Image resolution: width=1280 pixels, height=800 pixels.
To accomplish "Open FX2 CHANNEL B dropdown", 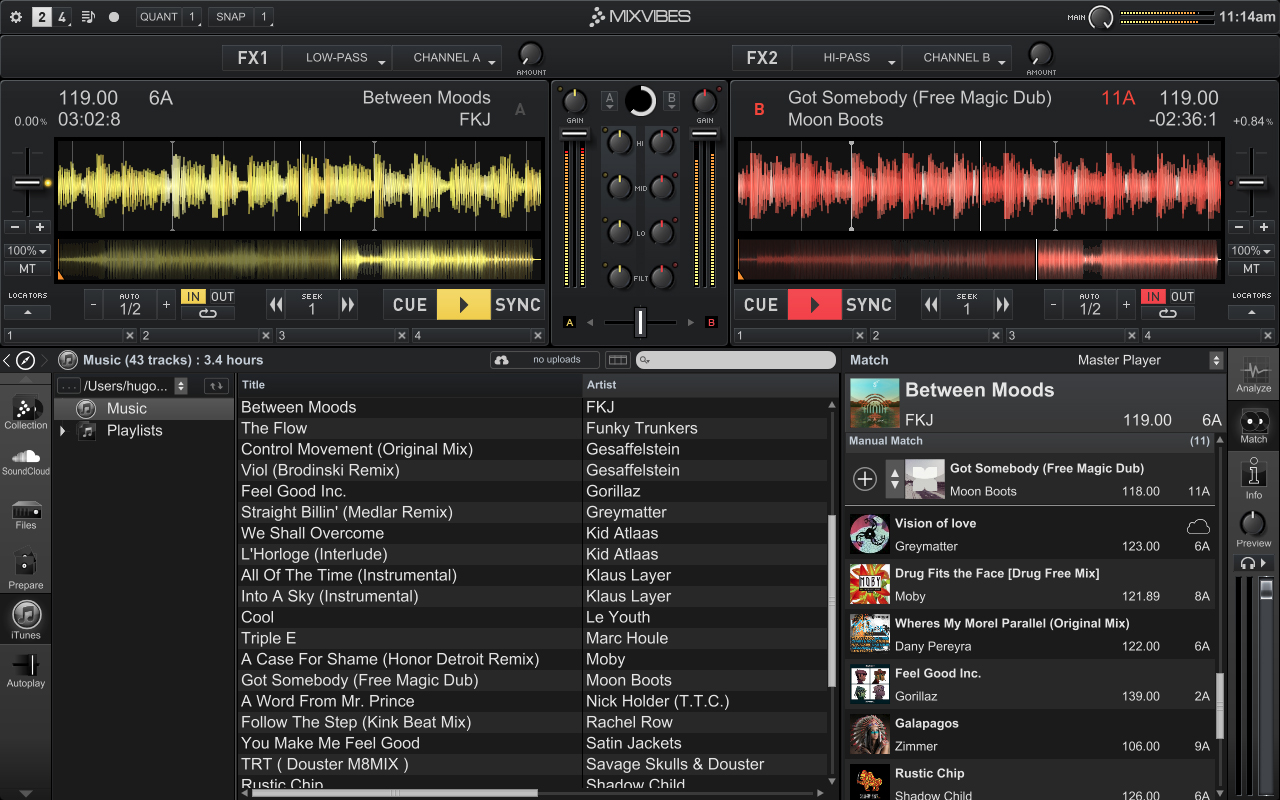I will [x=956, y=58].
